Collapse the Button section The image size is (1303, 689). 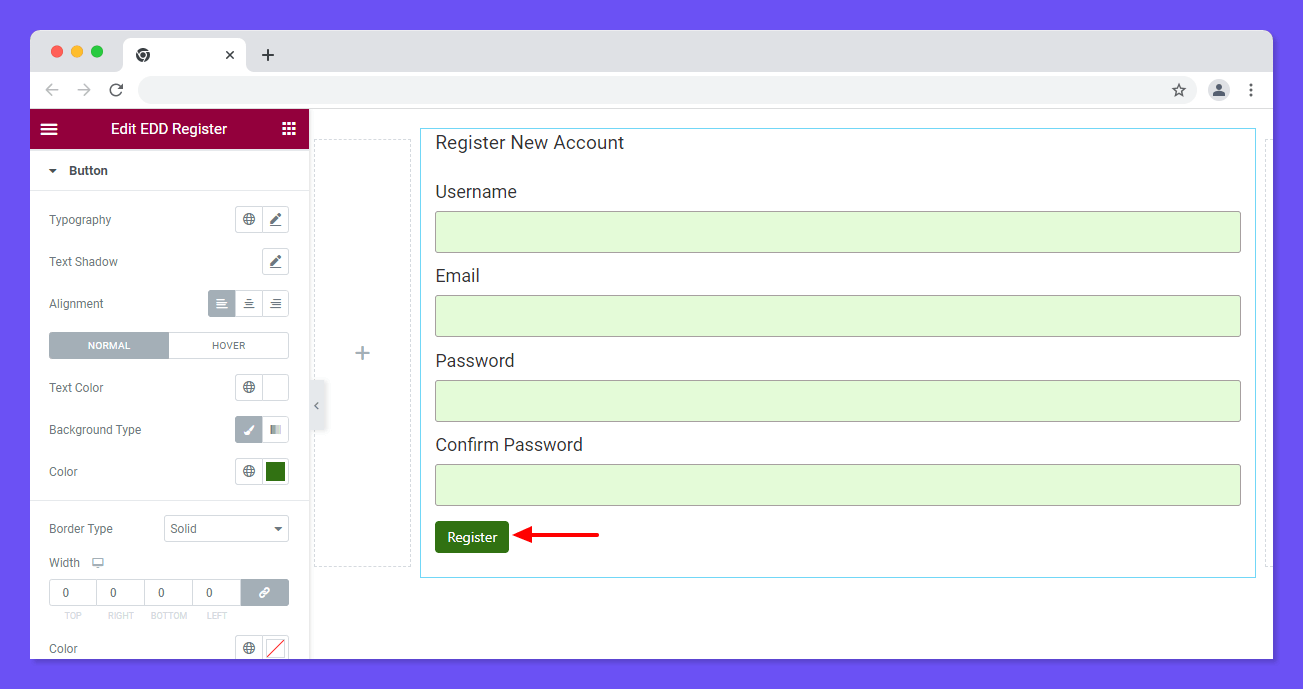point(53,170)
